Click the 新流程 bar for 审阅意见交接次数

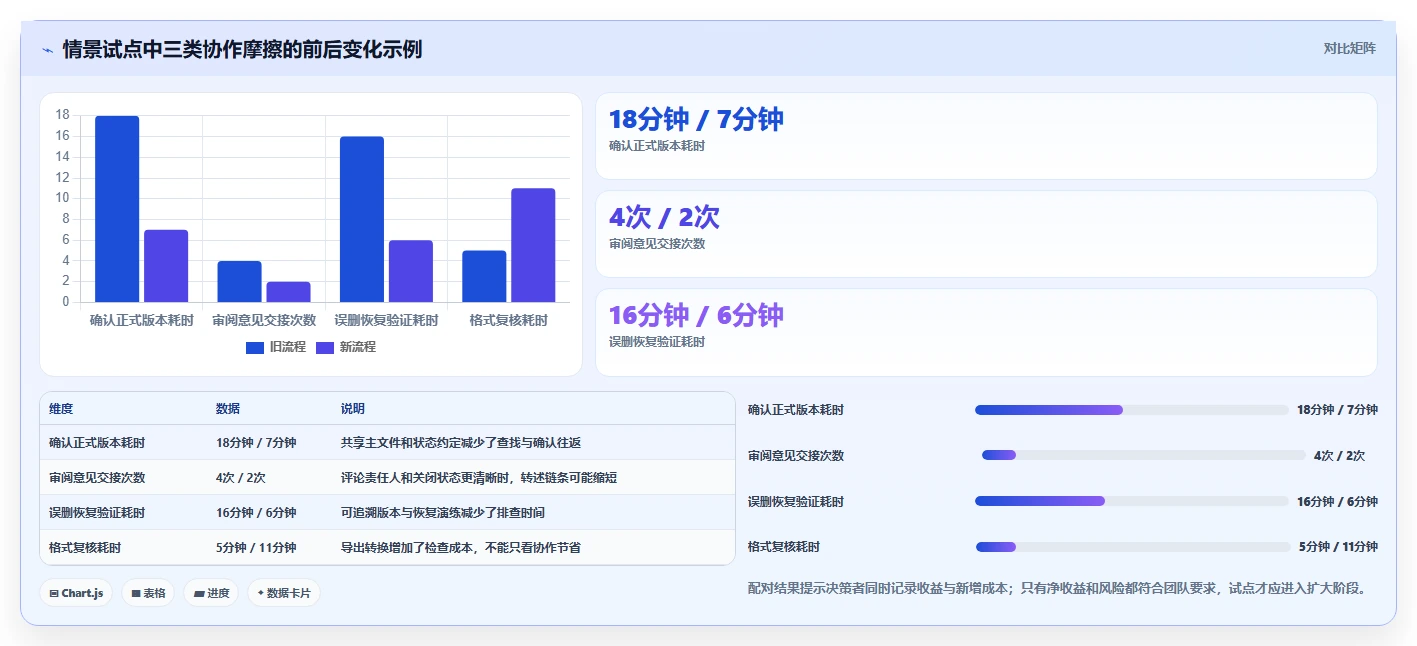288,292
